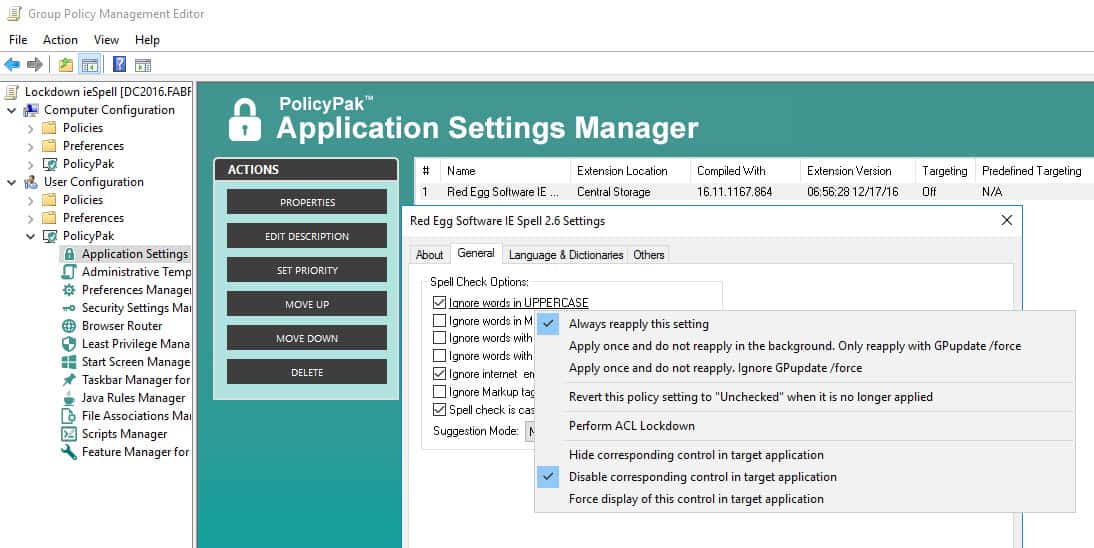Select the Browser Router globe icon
The width and height of the screenshot is (1094, 548).
click(69, 326)
